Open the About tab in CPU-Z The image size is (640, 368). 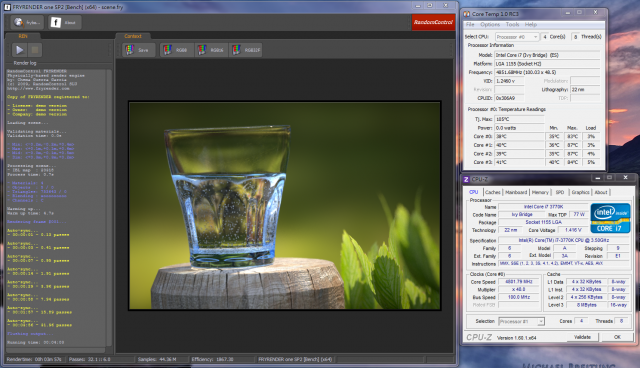[600, 192]
